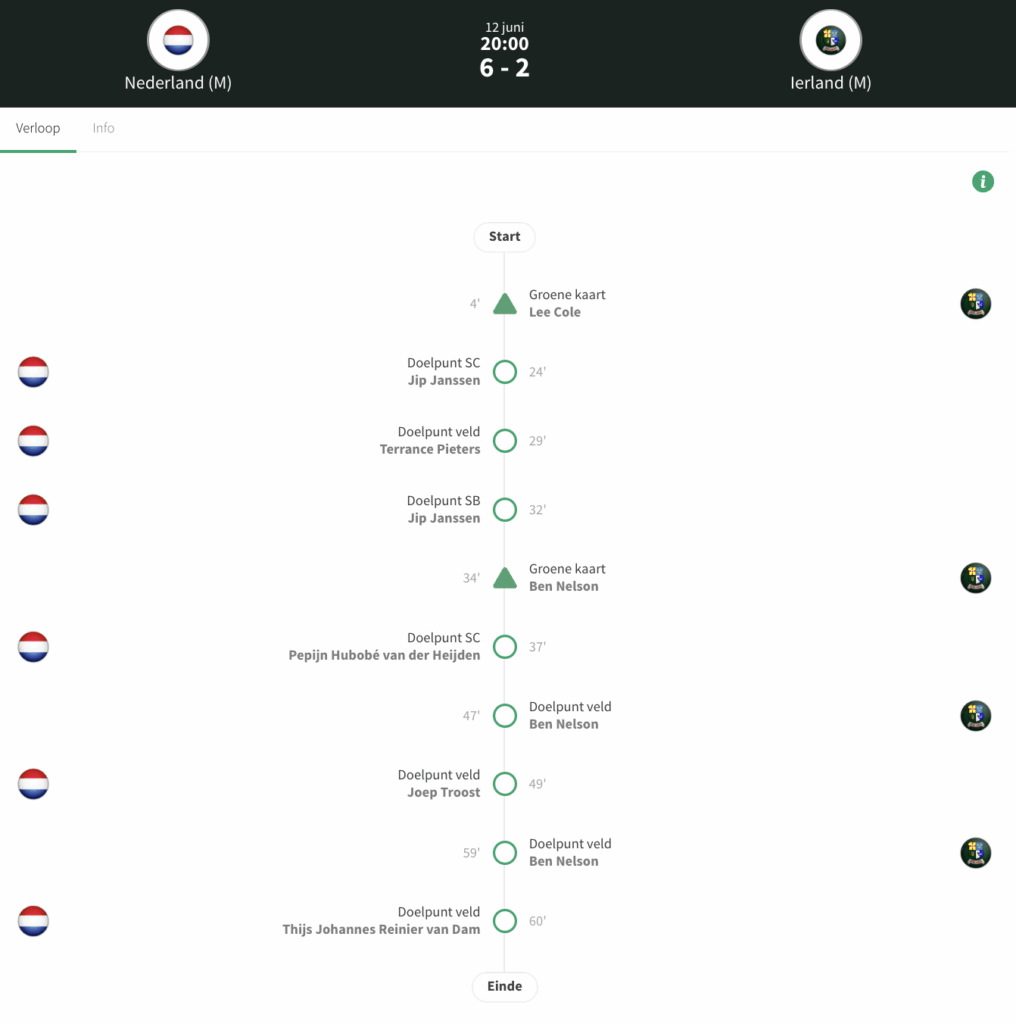The height and width of the screenshot is (1024, 1016).
Task: Click the goal circle marker at 60'
Action: click(505, 921)
